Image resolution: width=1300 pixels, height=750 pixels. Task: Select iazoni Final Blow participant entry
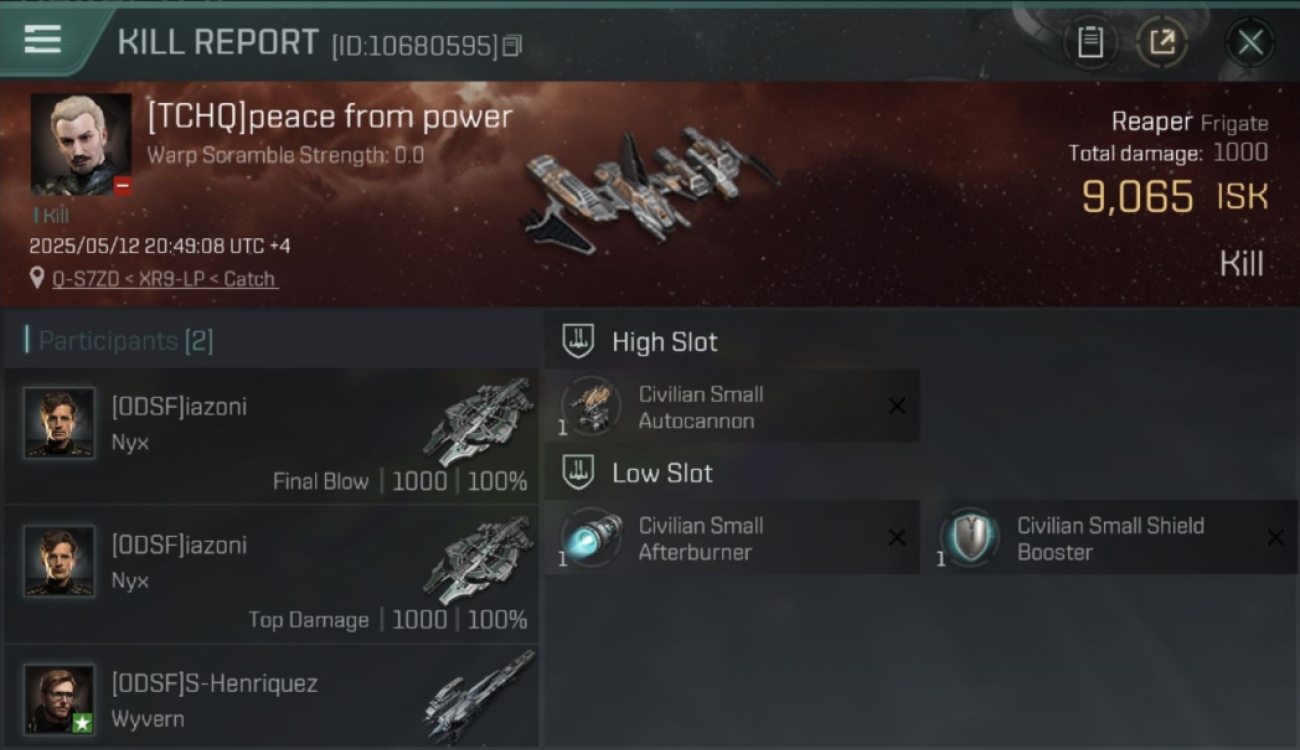coord(270,436)
